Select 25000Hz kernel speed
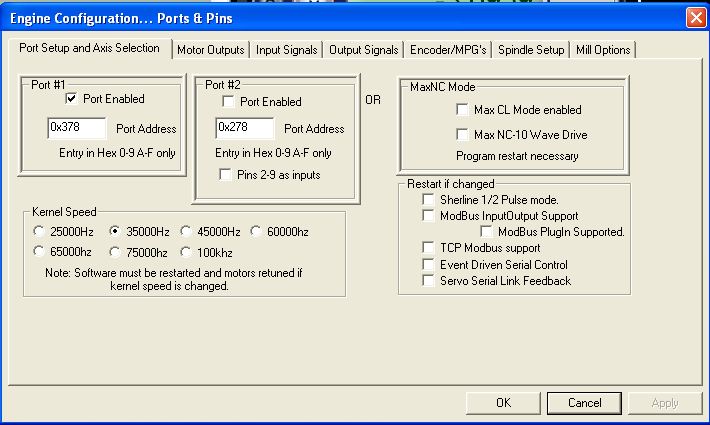710x425 pixels. coord(40,232)
